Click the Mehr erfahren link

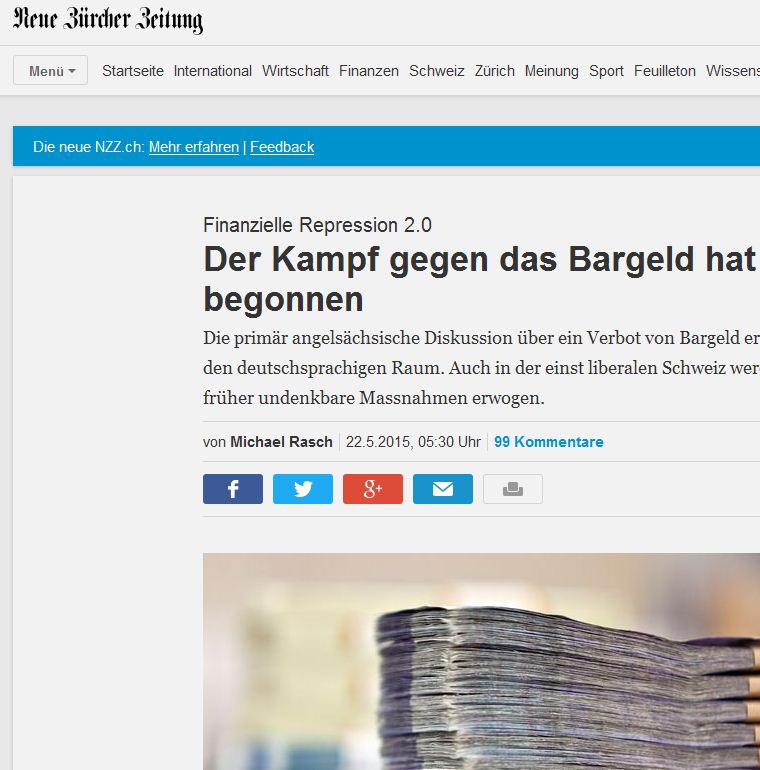tap(194, 147)
